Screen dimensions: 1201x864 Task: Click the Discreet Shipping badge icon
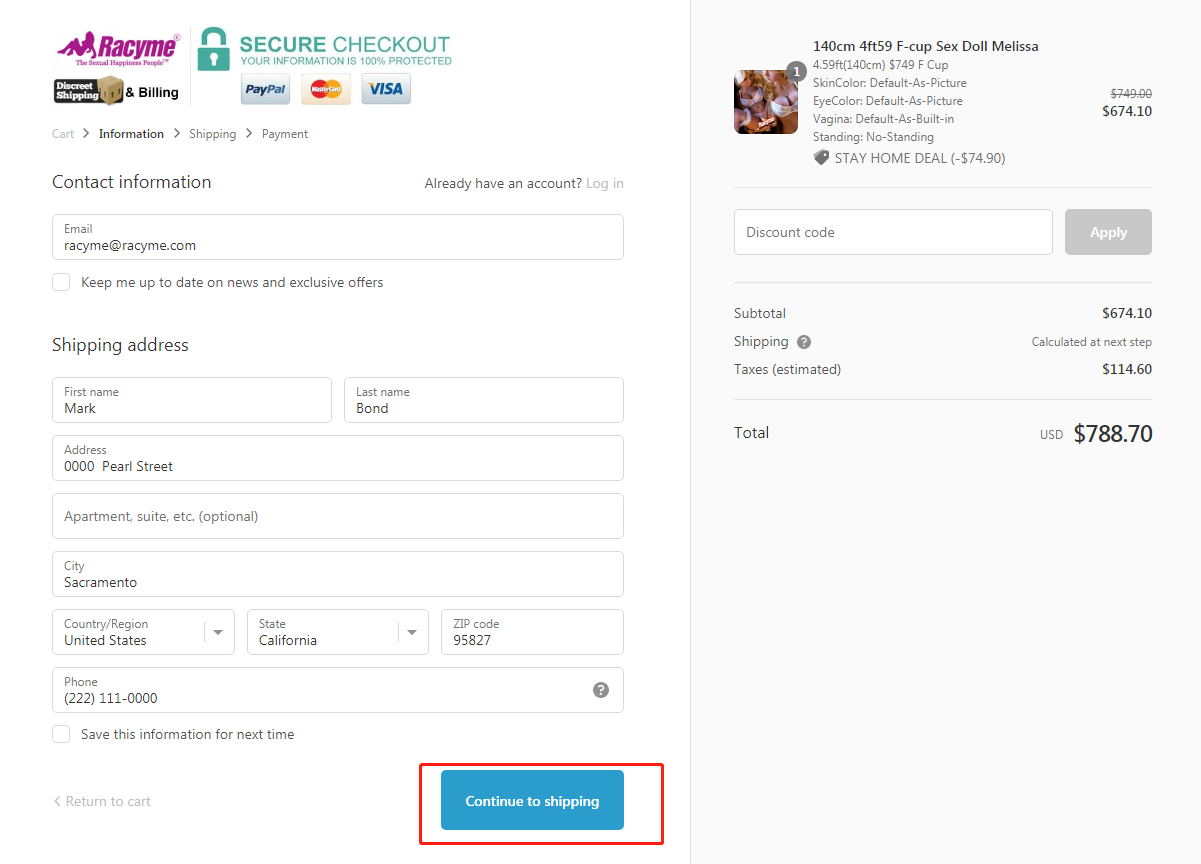click(88, 91)
